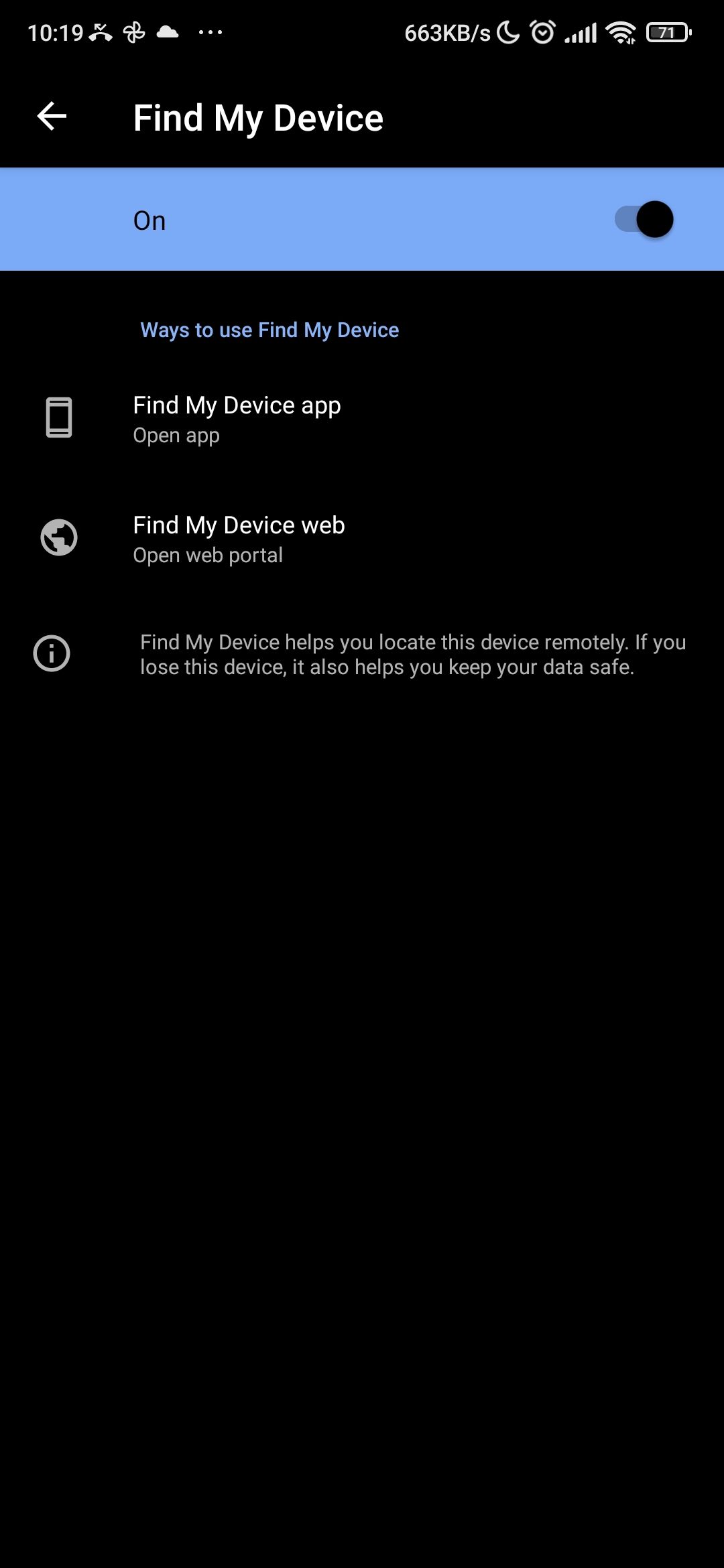This screenshot has height=1568, width=724.
Task: Tap the globe icon beside Find My Device web
Action: [59, 537]
